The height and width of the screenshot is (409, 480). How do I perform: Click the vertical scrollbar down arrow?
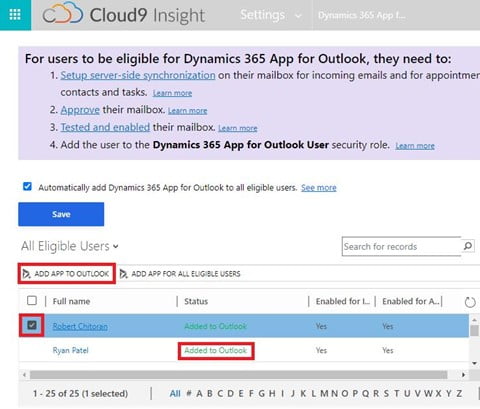coord(474,363)
